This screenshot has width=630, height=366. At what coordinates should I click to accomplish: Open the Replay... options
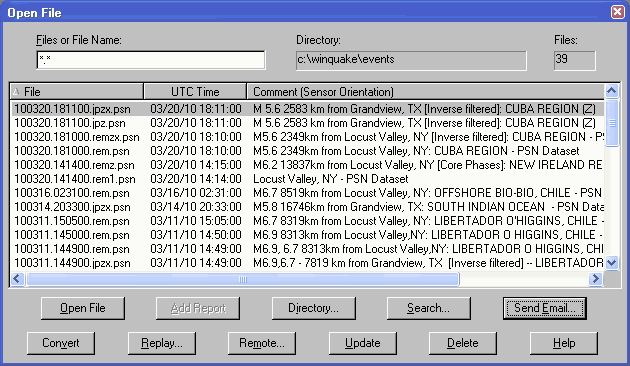(x=162, y=343)
